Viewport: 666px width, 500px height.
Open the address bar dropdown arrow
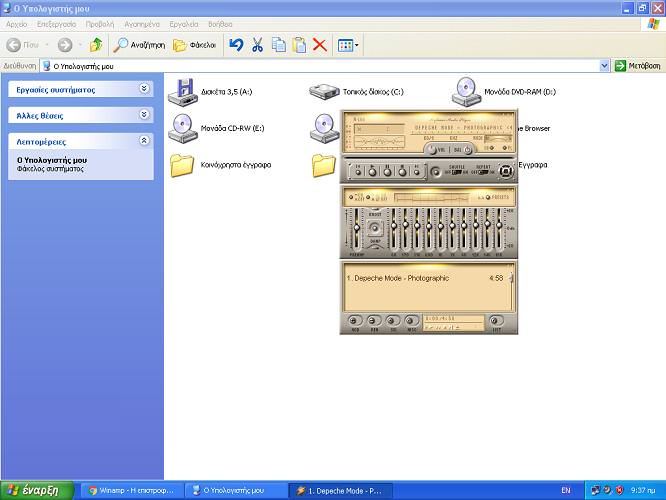[x=604, y=65]
